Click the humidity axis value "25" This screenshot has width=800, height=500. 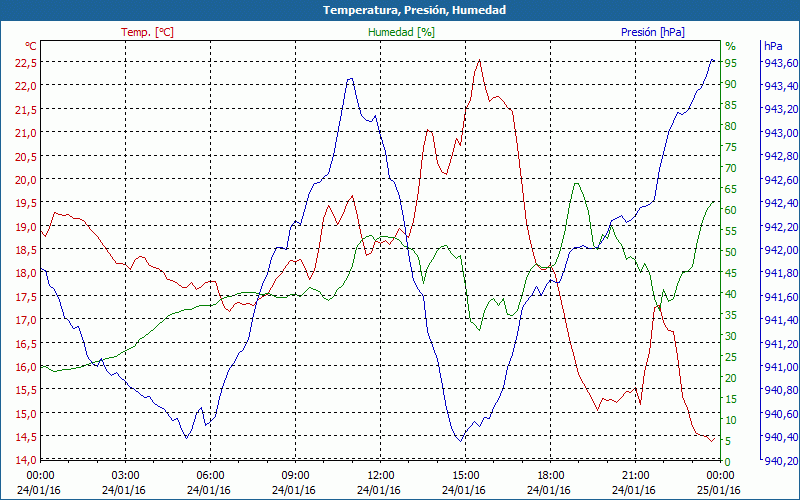731,357
